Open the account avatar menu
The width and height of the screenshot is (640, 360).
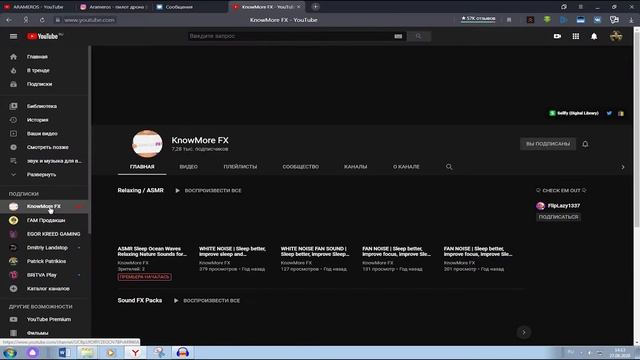coord(616,36)
